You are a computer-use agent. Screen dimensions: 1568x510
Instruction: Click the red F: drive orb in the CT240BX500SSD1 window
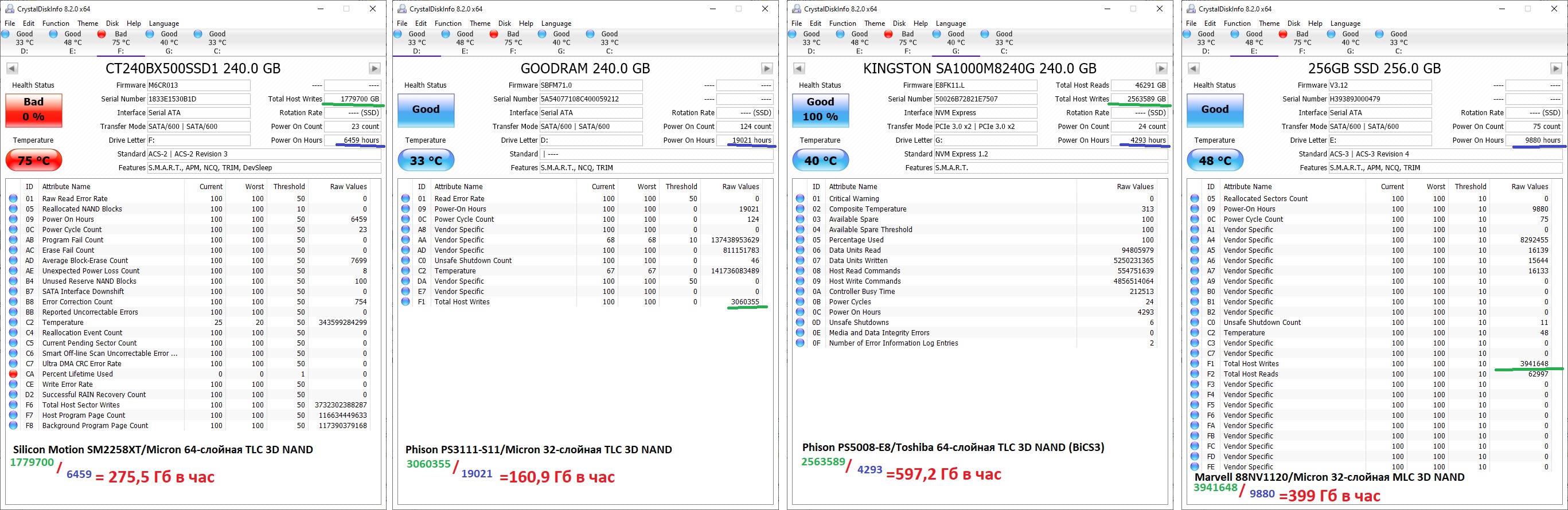point(102,34)
